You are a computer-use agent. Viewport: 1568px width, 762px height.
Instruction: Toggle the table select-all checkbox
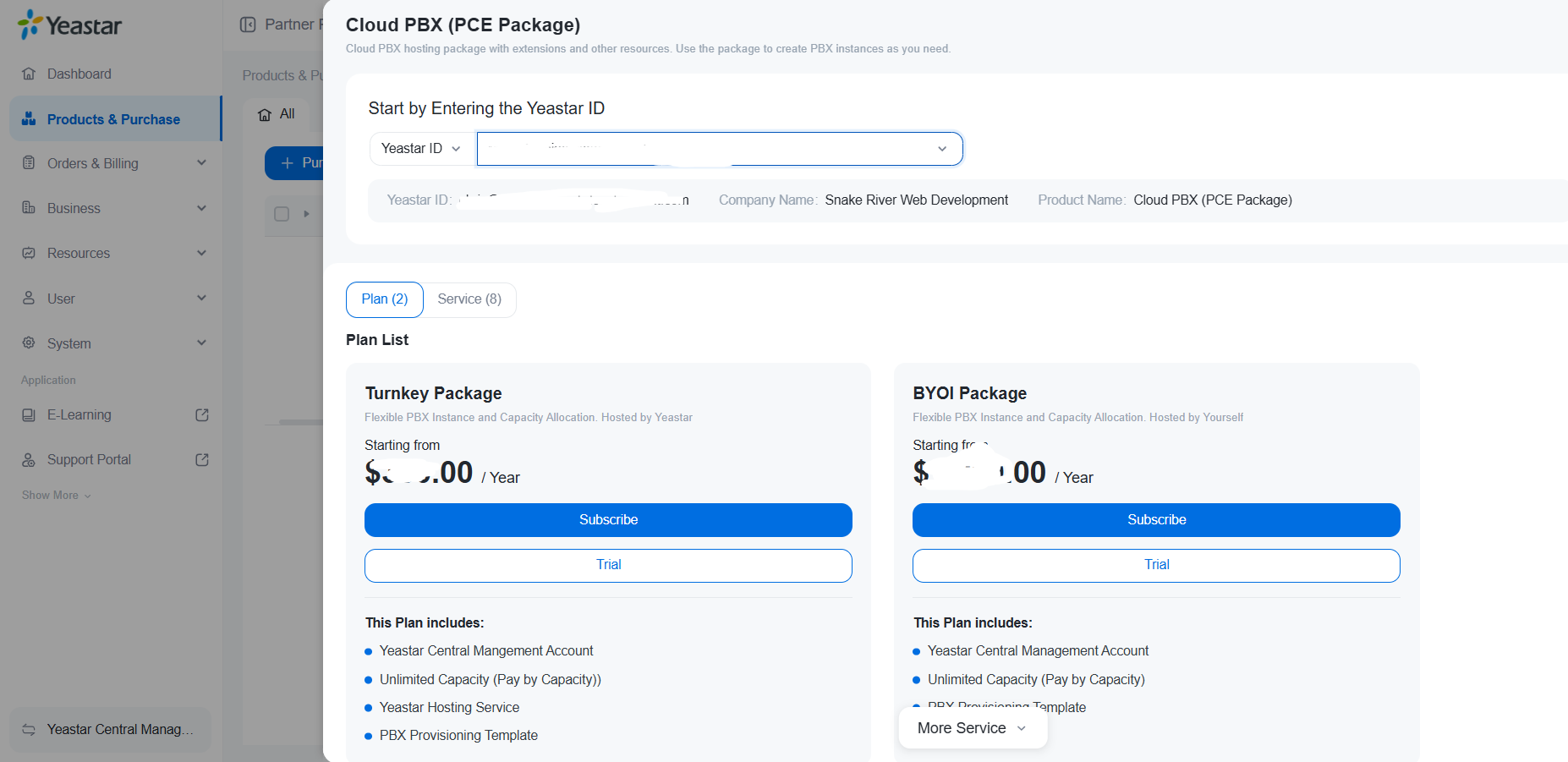pos(282,214)
